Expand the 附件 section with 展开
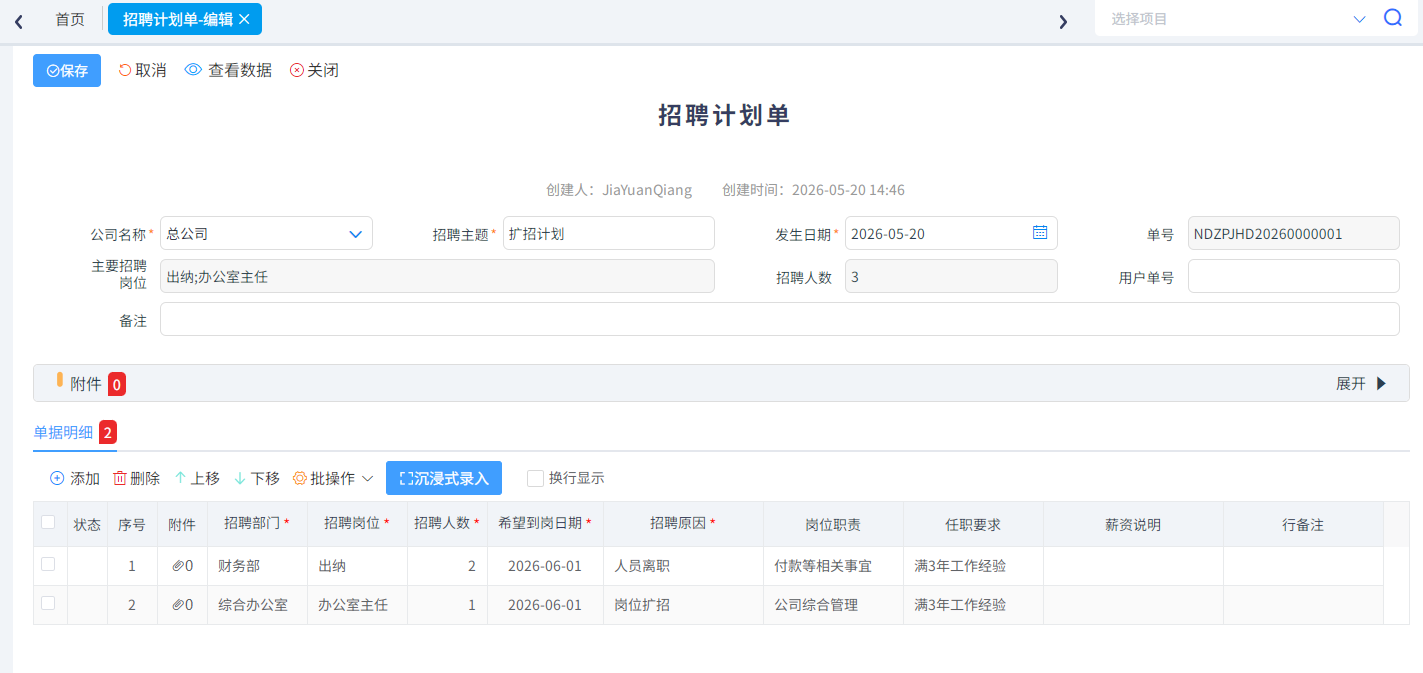 pyautogui.click(x=1361, y=383)
